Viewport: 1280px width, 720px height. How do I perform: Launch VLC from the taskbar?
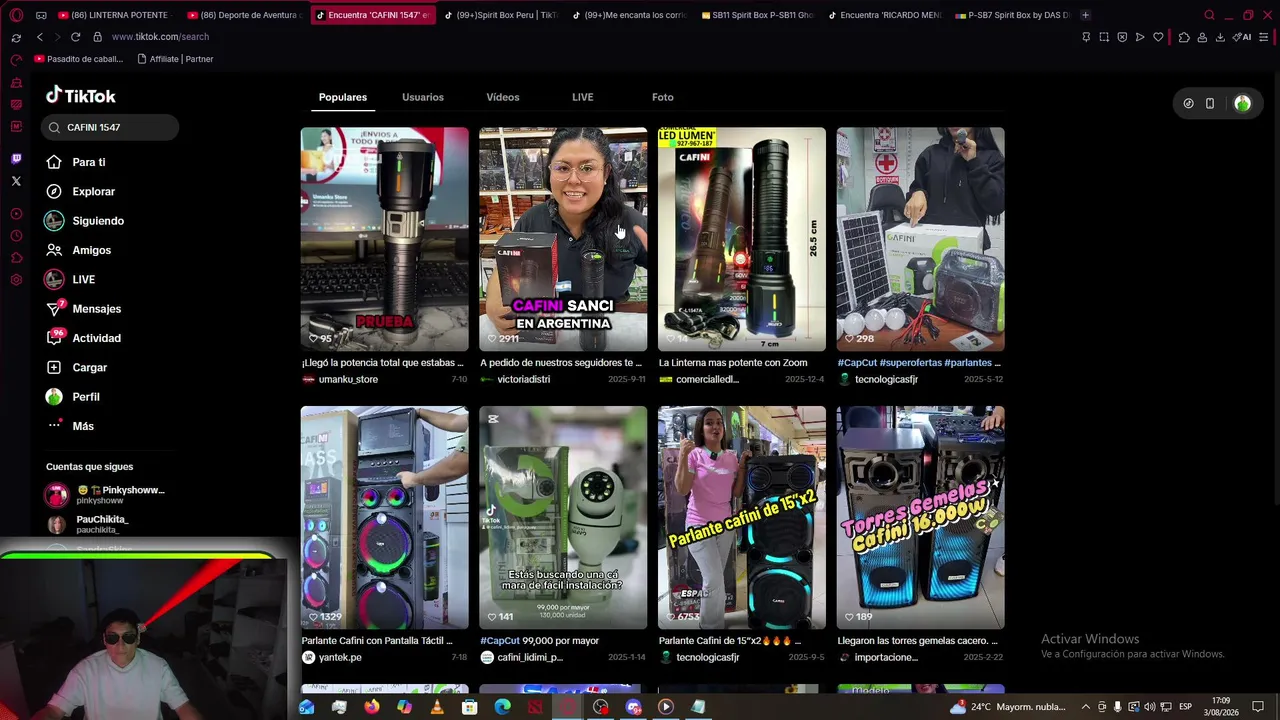pos(437,707)
